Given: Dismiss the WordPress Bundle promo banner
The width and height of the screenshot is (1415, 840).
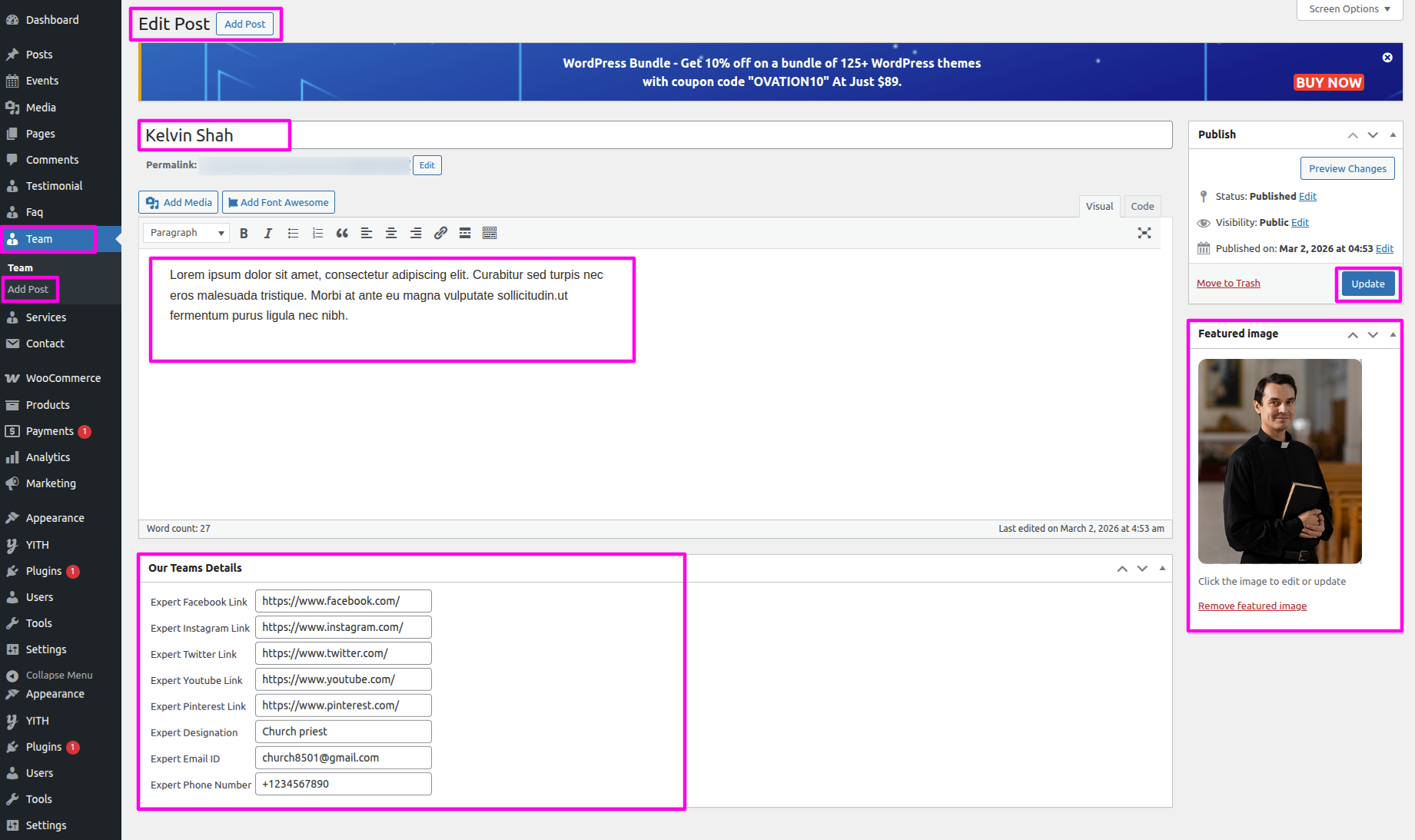Looking at the screenshot, I should click(1387, 58).
